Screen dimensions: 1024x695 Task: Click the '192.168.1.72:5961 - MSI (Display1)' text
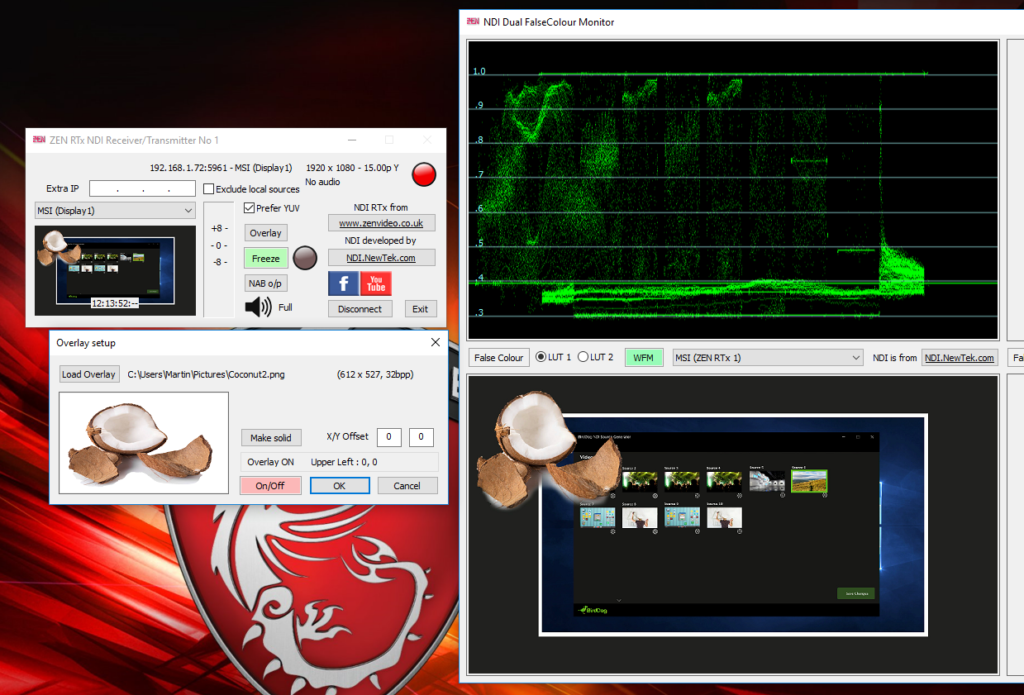click(x=221, y=168)
